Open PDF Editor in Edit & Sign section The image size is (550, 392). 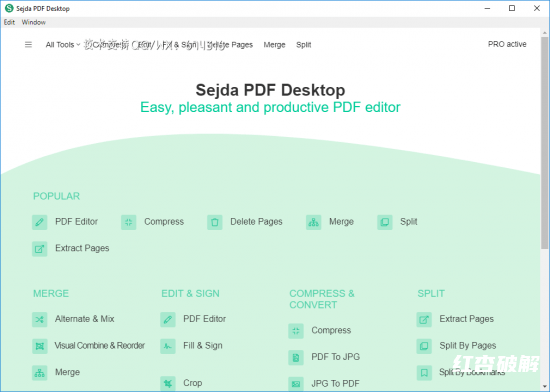pos(204,319)
